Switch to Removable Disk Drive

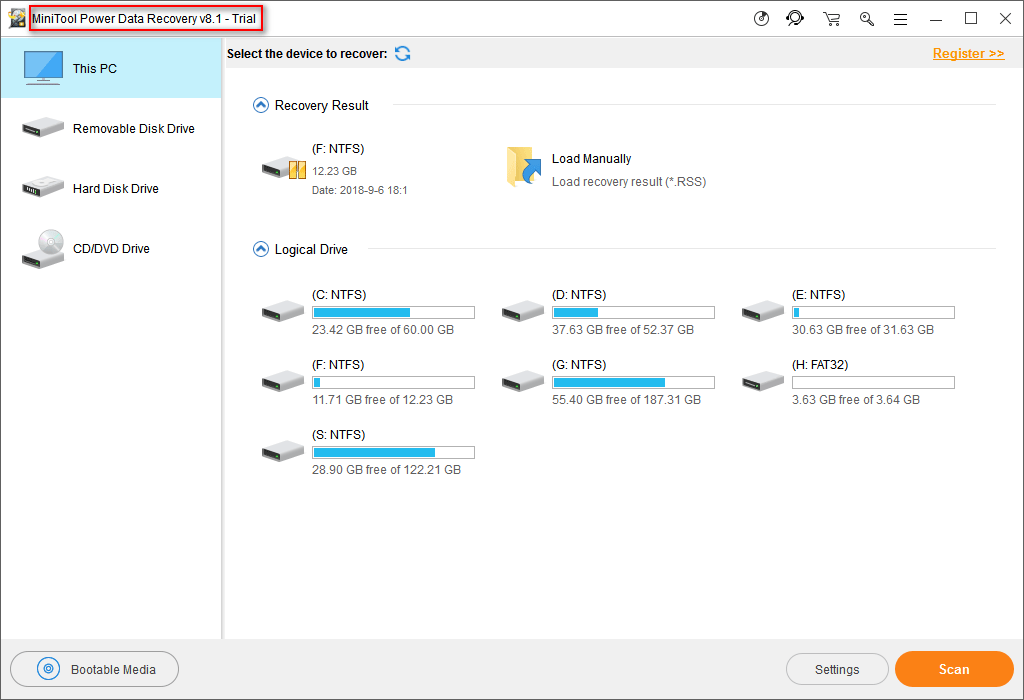tap(110, 129)
